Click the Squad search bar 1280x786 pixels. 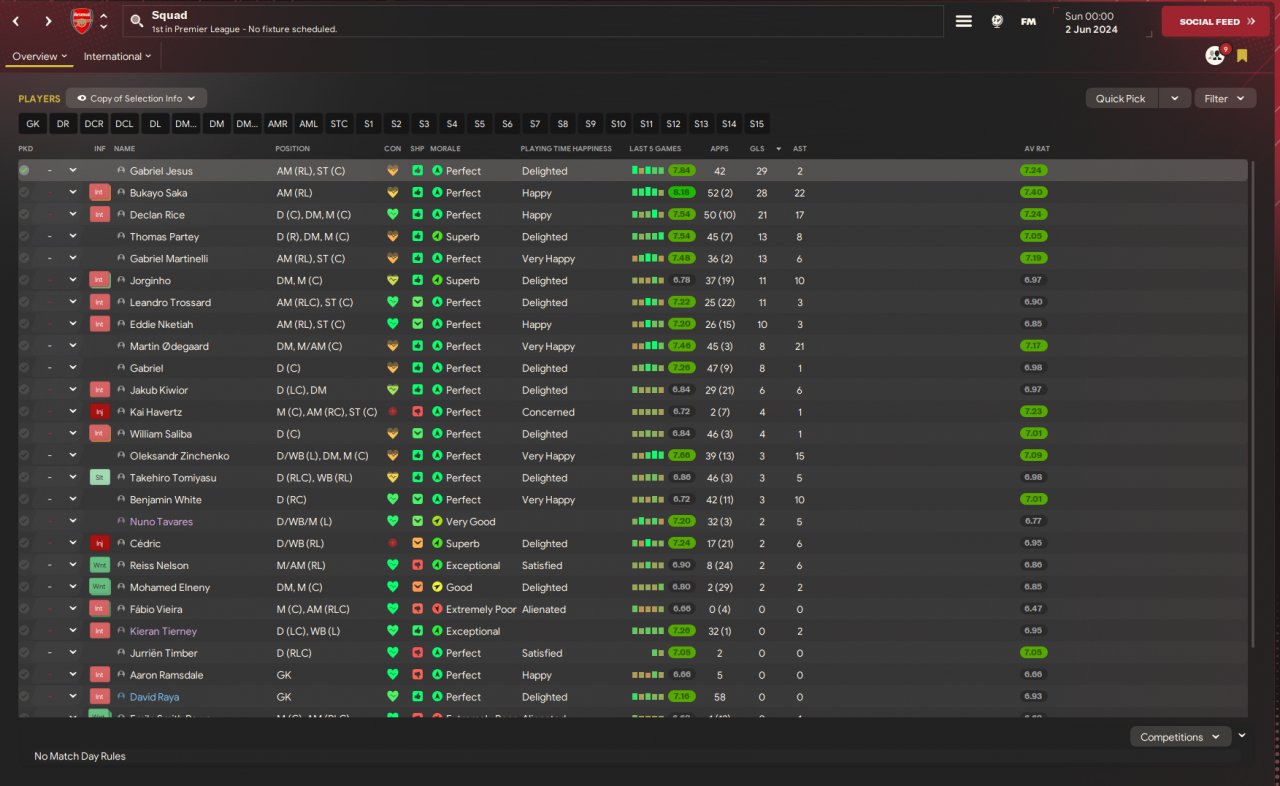[533, 21]
